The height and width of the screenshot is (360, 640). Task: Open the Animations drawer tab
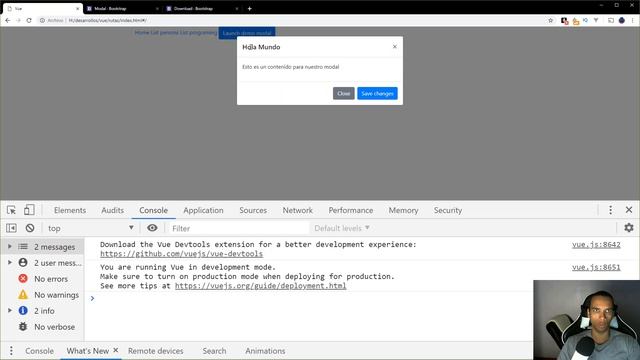265,351
